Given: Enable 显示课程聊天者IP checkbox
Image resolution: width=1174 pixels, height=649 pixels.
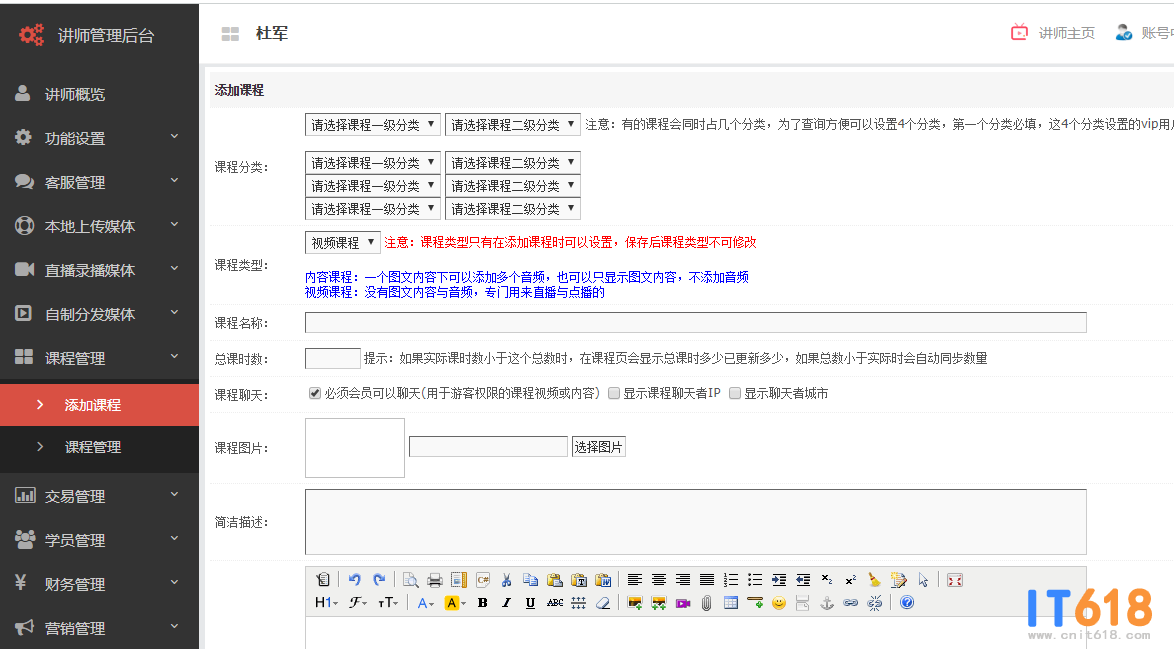Looking at the screenshot, I should [614, 394].
